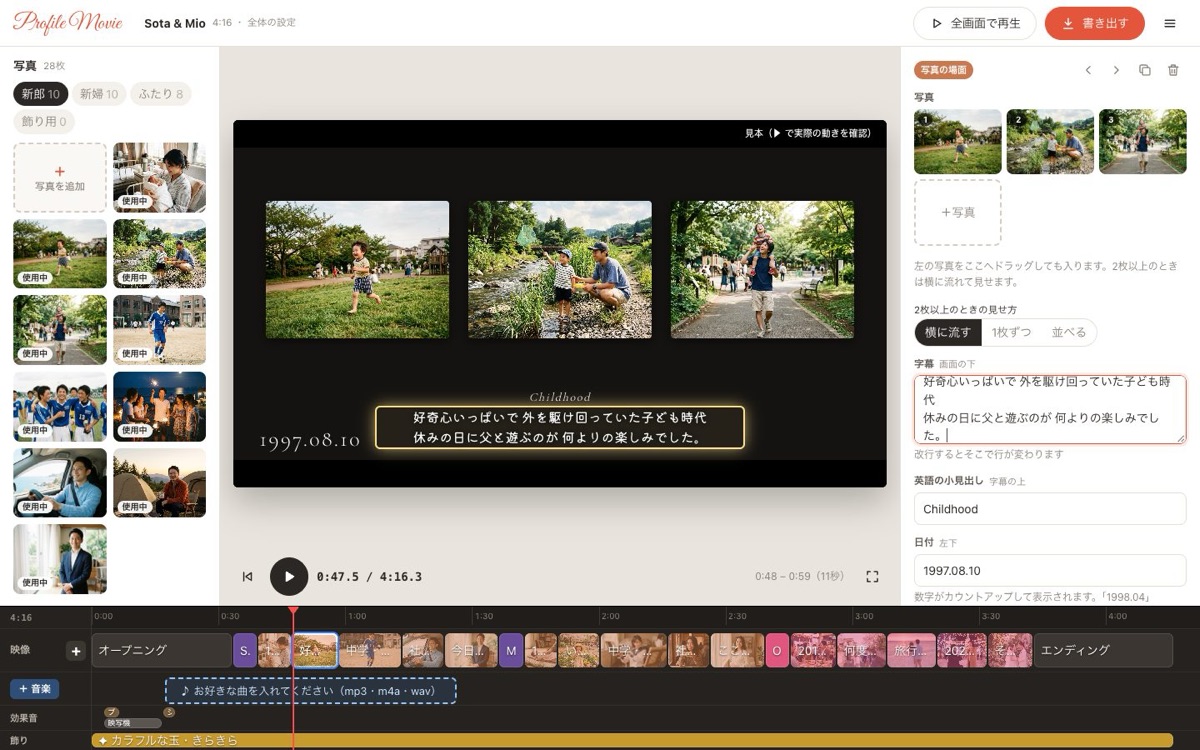Open the hamburger menu in the header
Viewport: 1200px width, 750px height.
[1170, 23]
